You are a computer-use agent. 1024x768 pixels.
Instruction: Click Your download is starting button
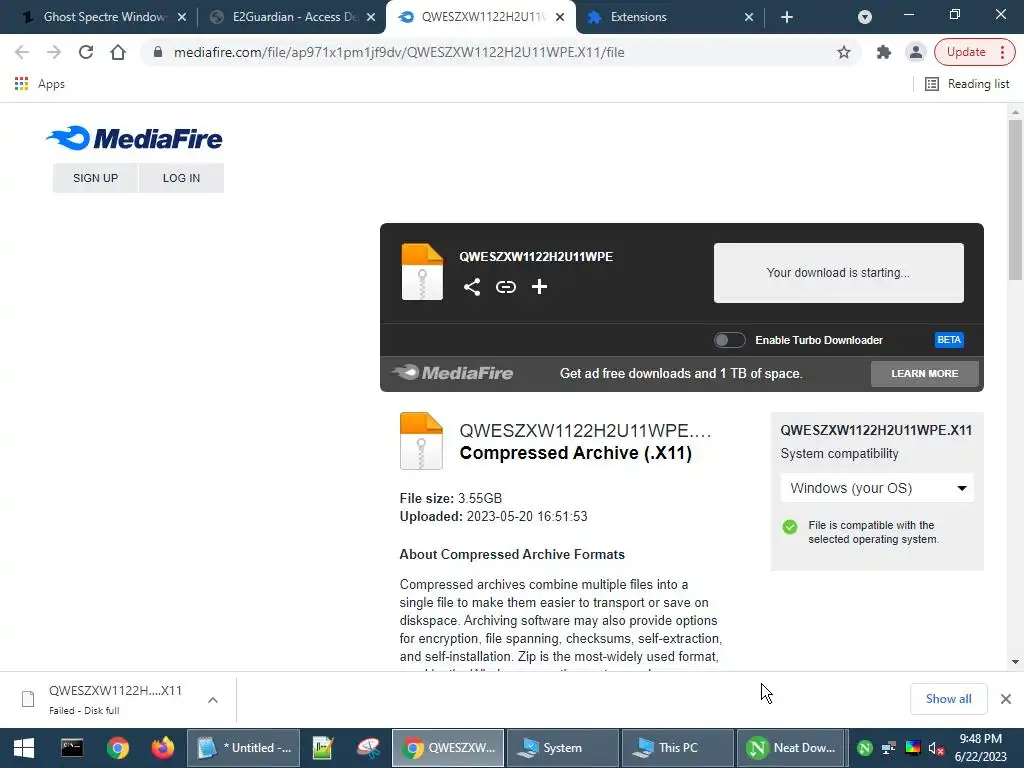(839, 273)
